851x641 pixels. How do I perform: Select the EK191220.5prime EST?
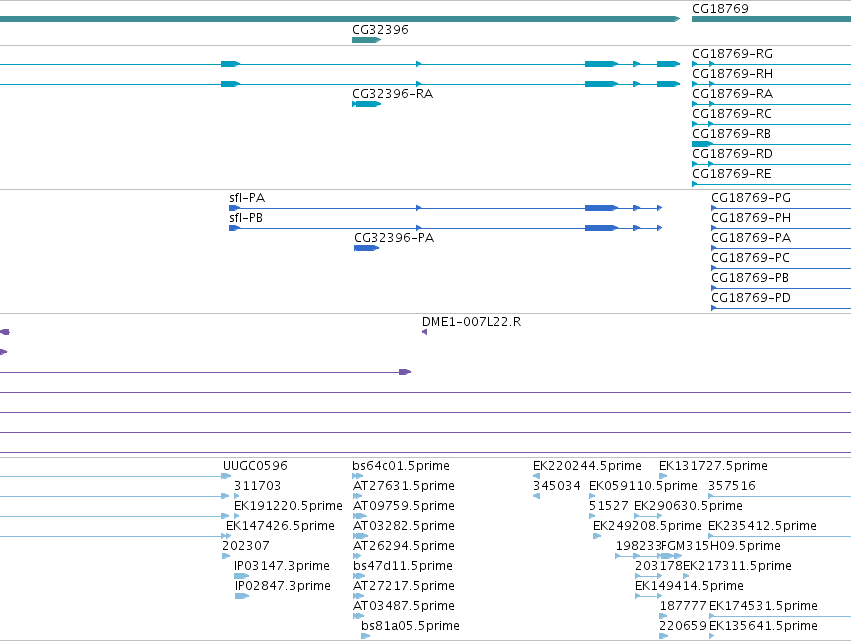(288, 506)
